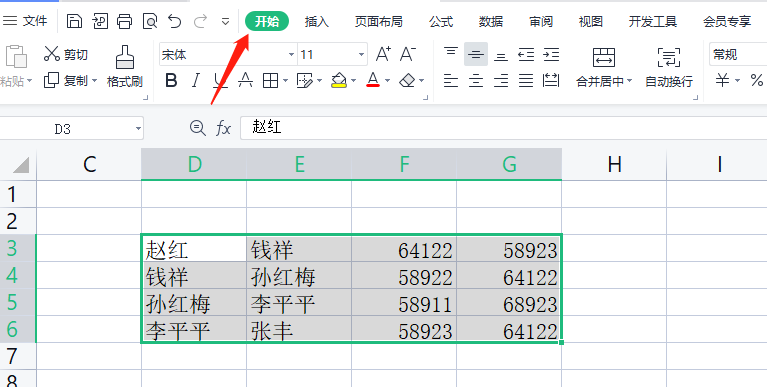Apply cell borders icon
The width and height of the screenshot is (767, 387).
[270, 80]
